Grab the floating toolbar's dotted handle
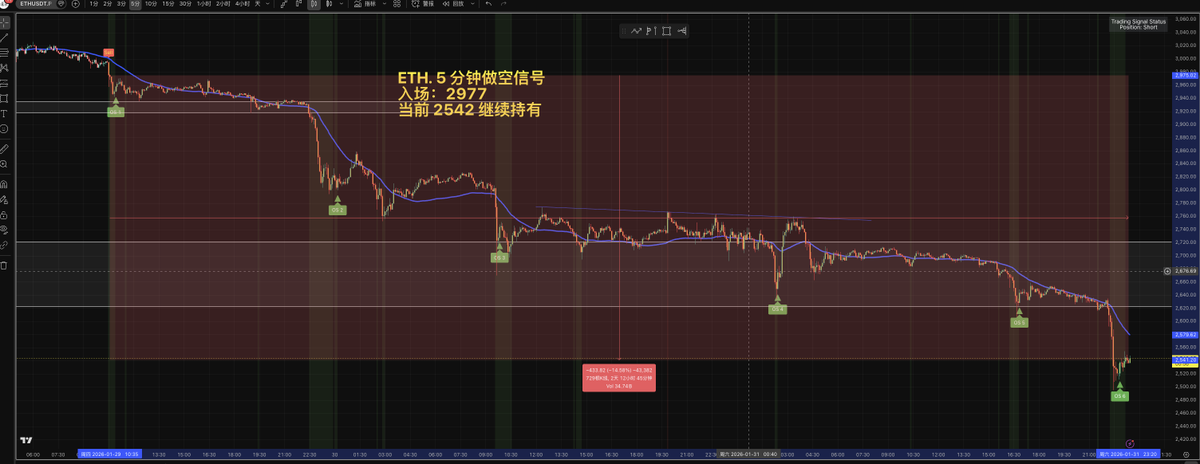Viewport: 1200px width, 464px height. (624, 31)
